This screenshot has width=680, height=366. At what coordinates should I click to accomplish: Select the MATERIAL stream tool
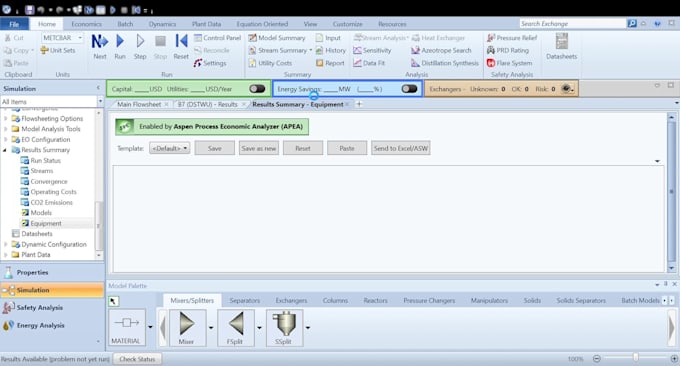point(127,327)
